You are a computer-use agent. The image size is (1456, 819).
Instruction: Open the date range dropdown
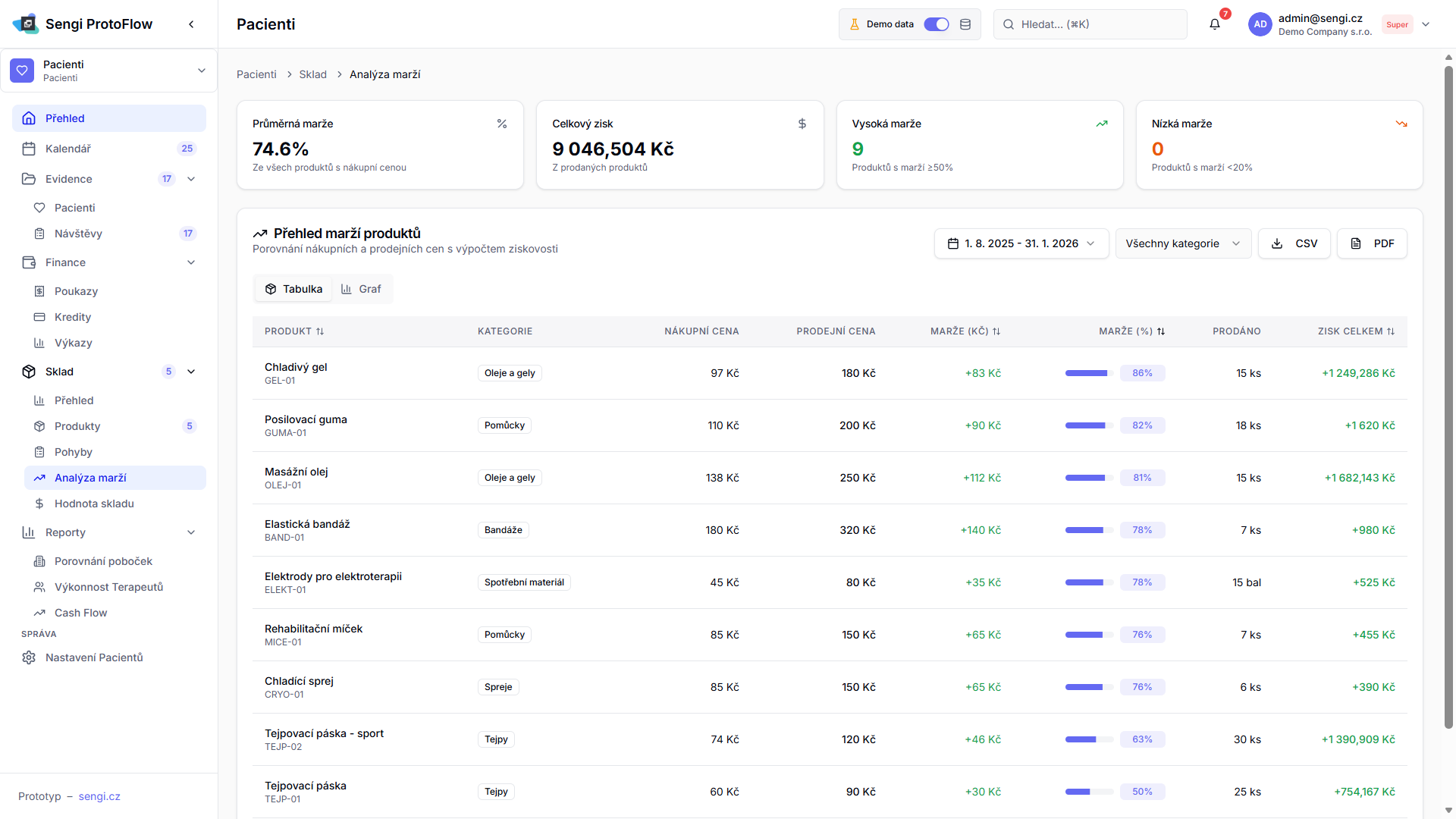click(1021, 243)
